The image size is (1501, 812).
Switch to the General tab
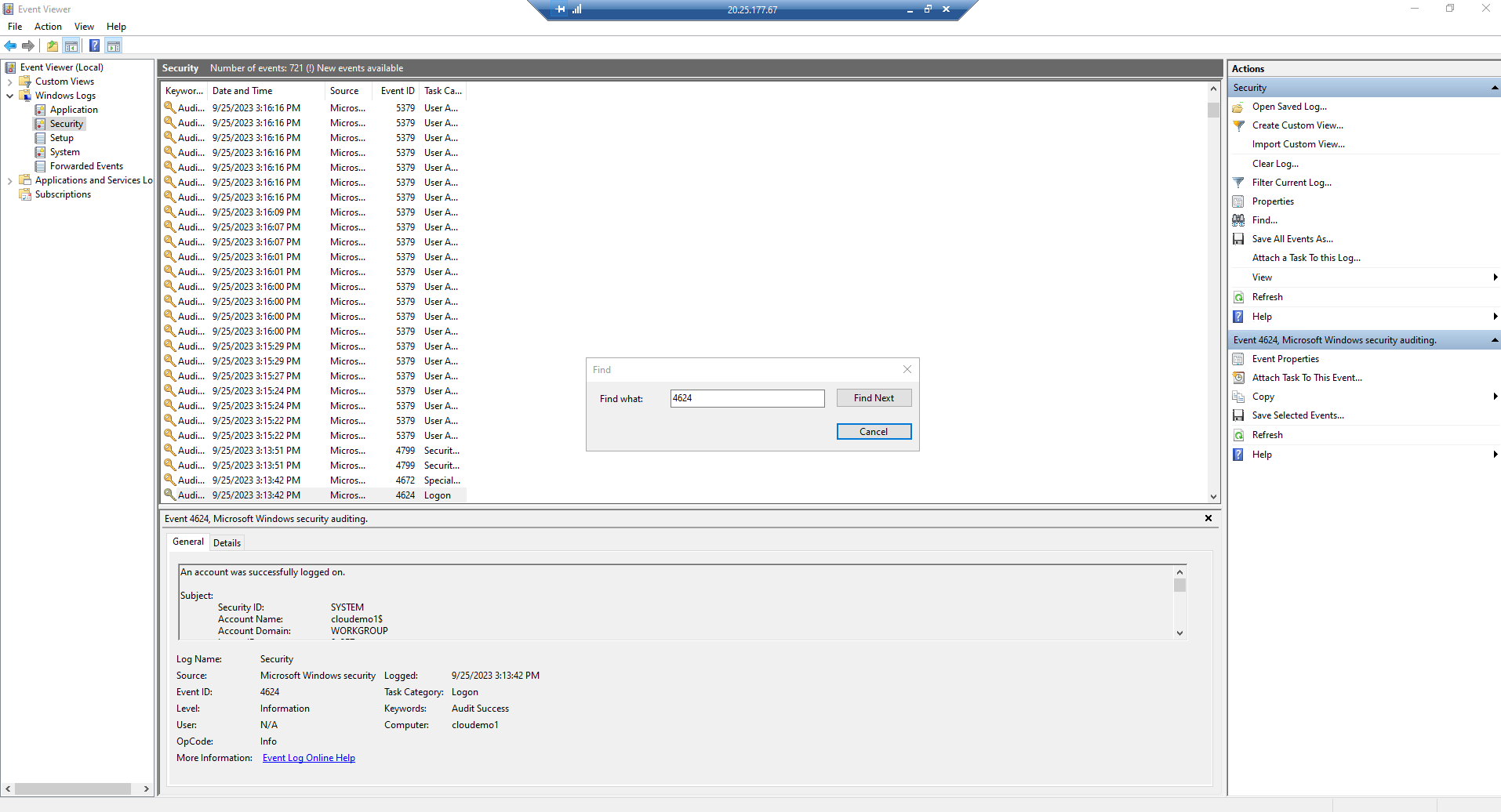coord(188,542)
